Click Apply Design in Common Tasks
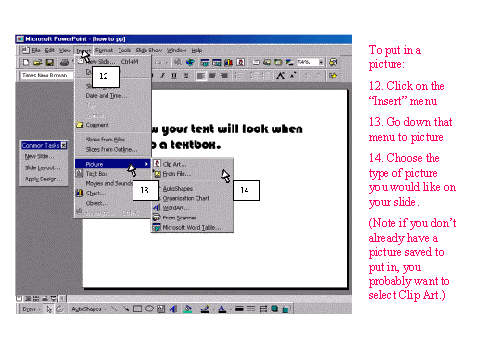The image size is (480, 360). [x=43, y=179]
